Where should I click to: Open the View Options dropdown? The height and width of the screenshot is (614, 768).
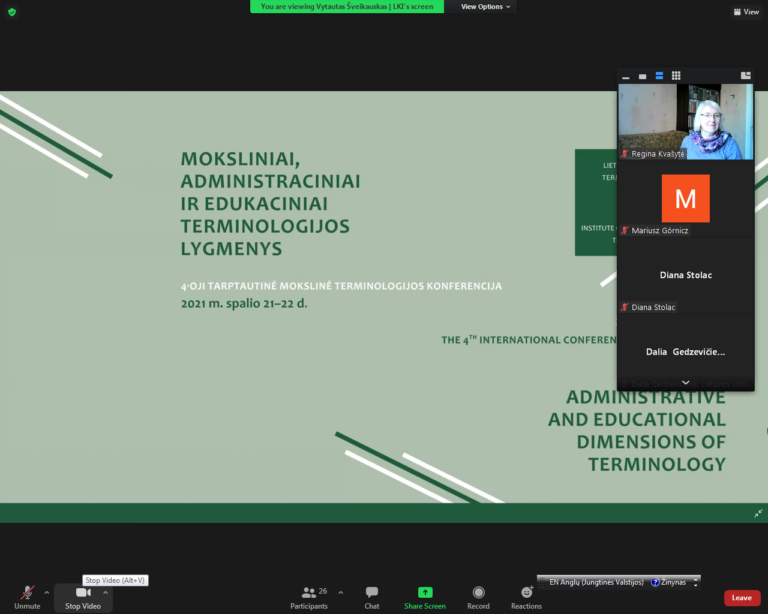(x=485, y=7)
